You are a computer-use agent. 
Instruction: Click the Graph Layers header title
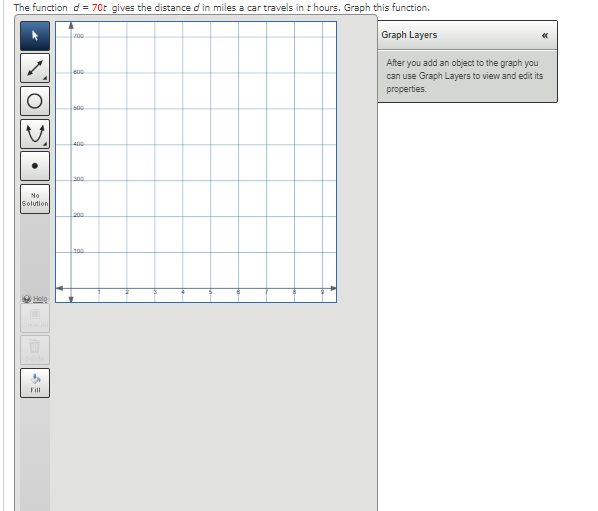pos(409,35)
